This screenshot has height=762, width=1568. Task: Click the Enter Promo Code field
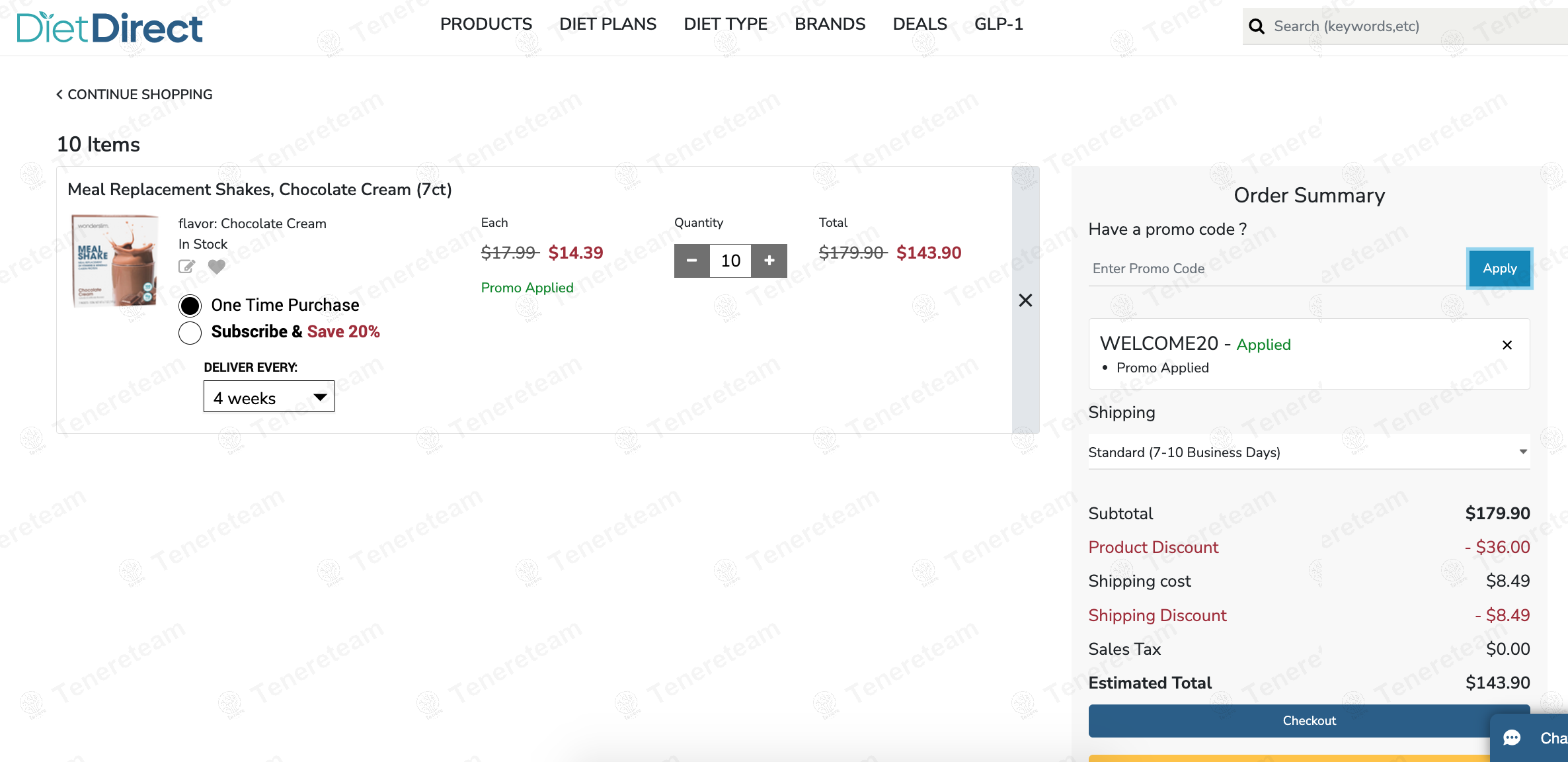click(1276, 269)
